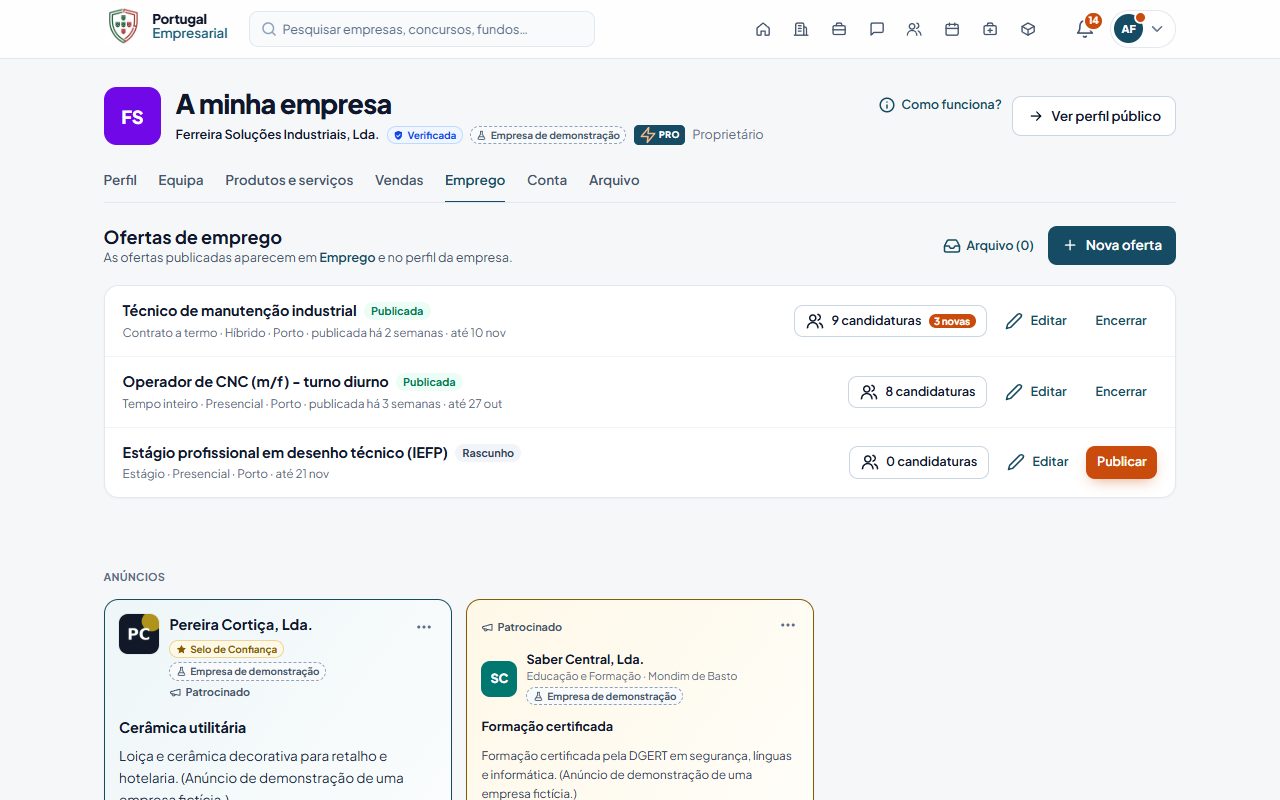View the 8 candidaturas for Operador de CNC
Viewport: 1280px width, 800px height.
pyautogui.click(x=917, y=392)
